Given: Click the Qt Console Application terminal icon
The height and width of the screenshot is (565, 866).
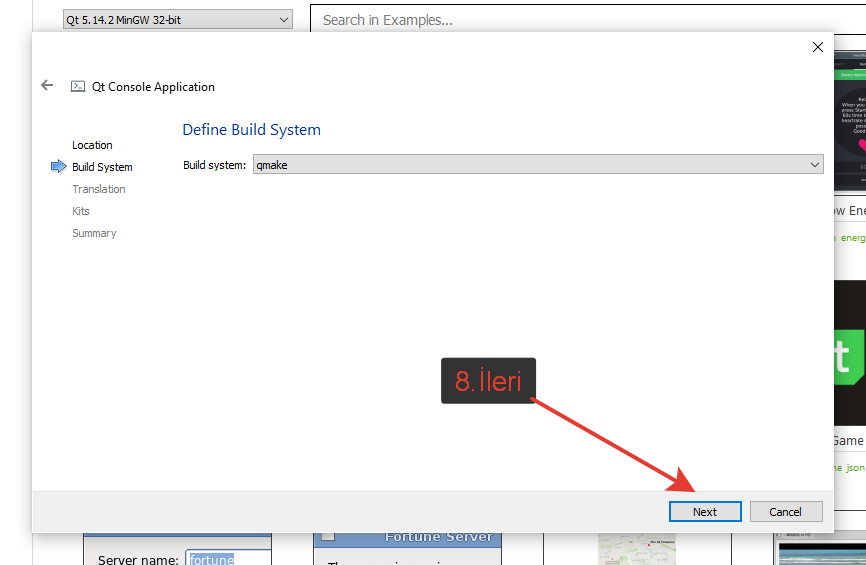Looking at the screenshot, I should pos(78,87).
